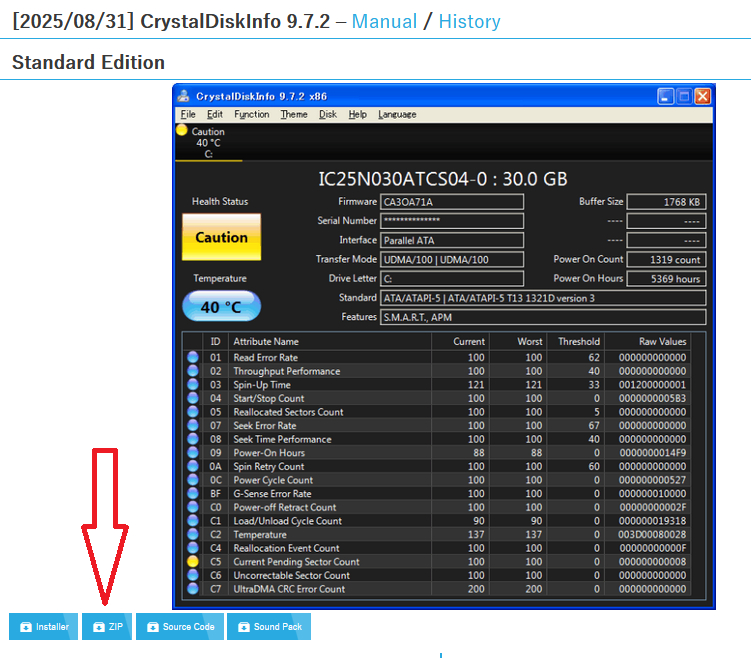751x658 pixels.
Task: Open the Language menu
Action: [x=397, y=114]
